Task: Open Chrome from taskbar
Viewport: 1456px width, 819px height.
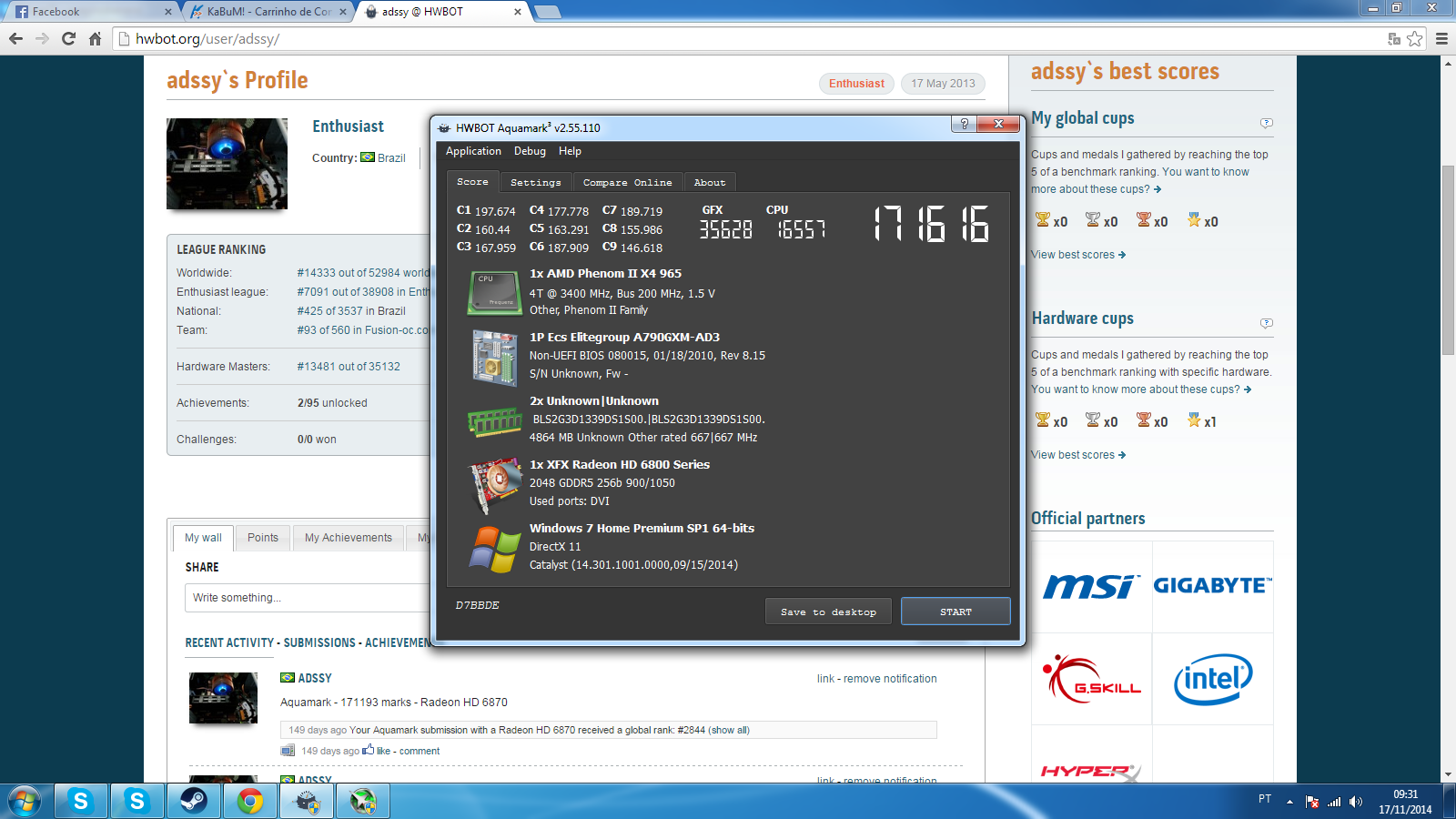Action: 250,801
